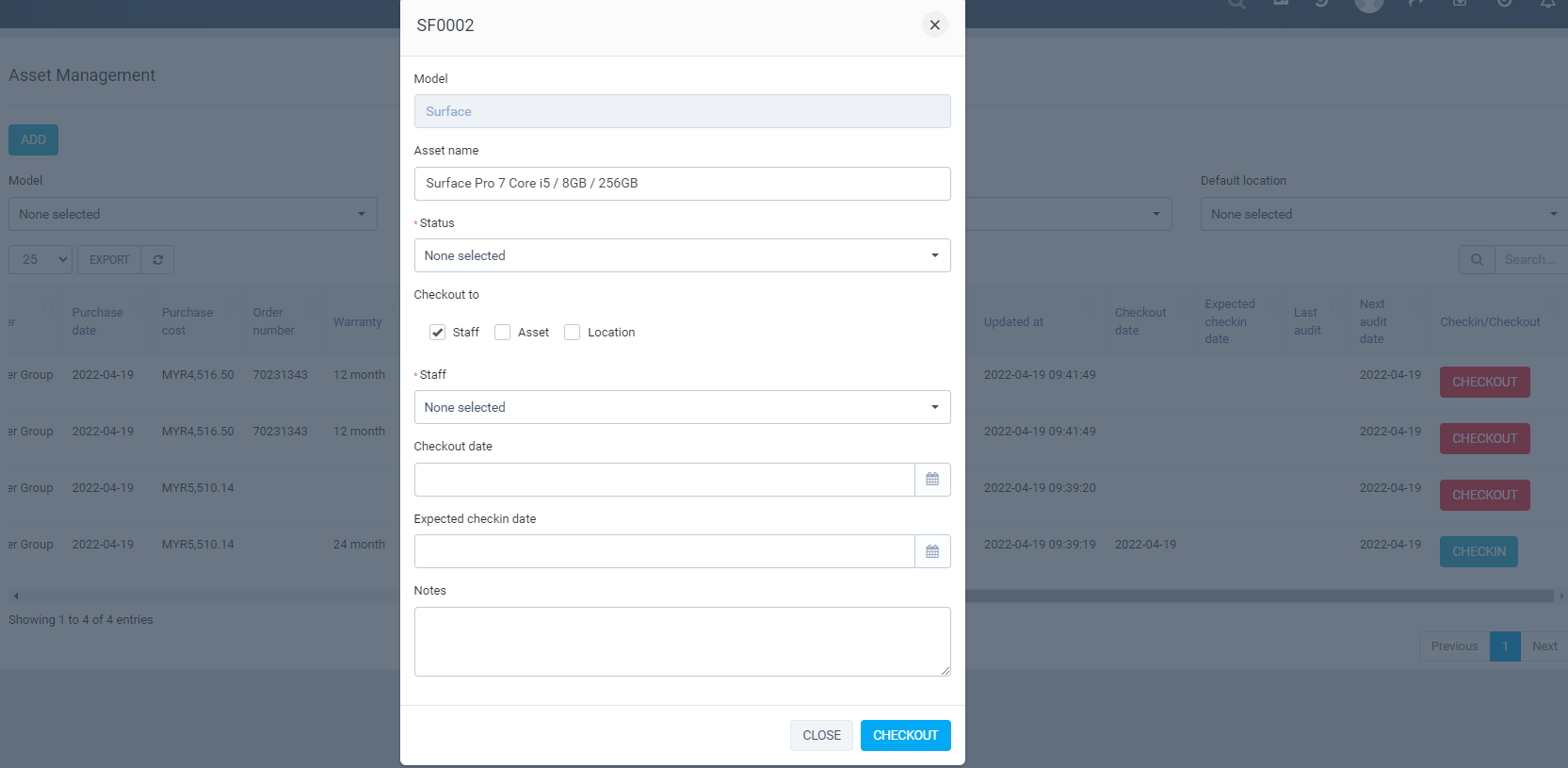Click the magnifier icon in the top bar
Viewport: 1568px width, 768px height.
click(1237, 4)
